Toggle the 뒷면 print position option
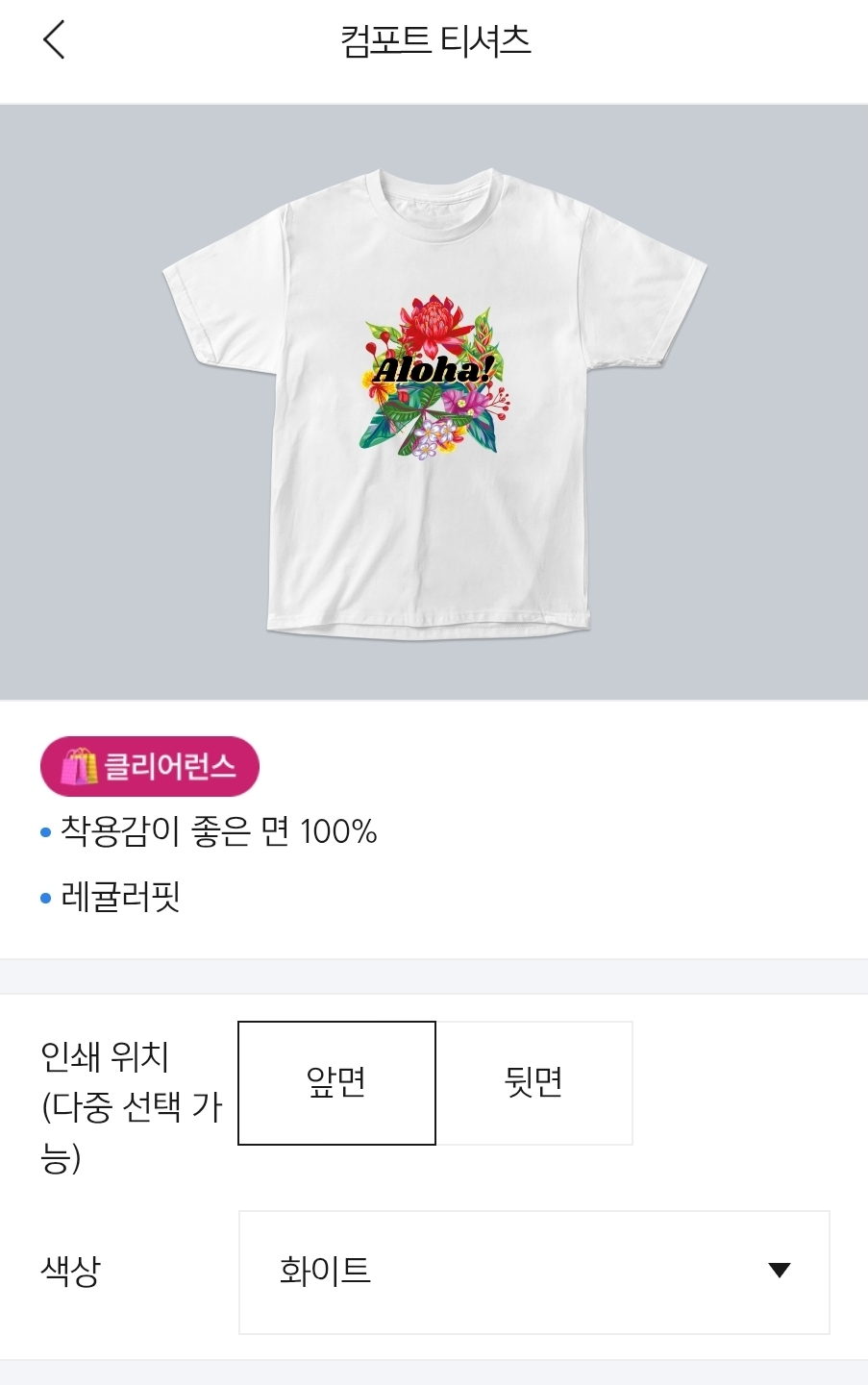 (x=534, y=1083)
